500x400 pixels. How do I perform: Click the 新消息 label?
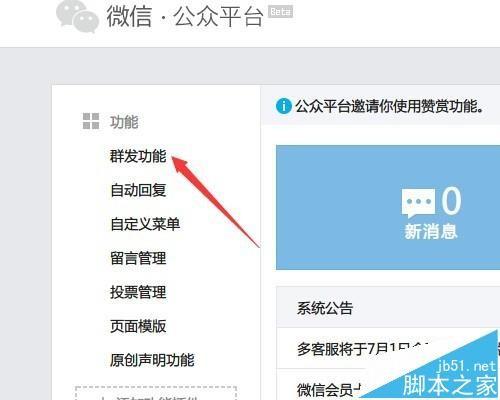tap(431, 231)
